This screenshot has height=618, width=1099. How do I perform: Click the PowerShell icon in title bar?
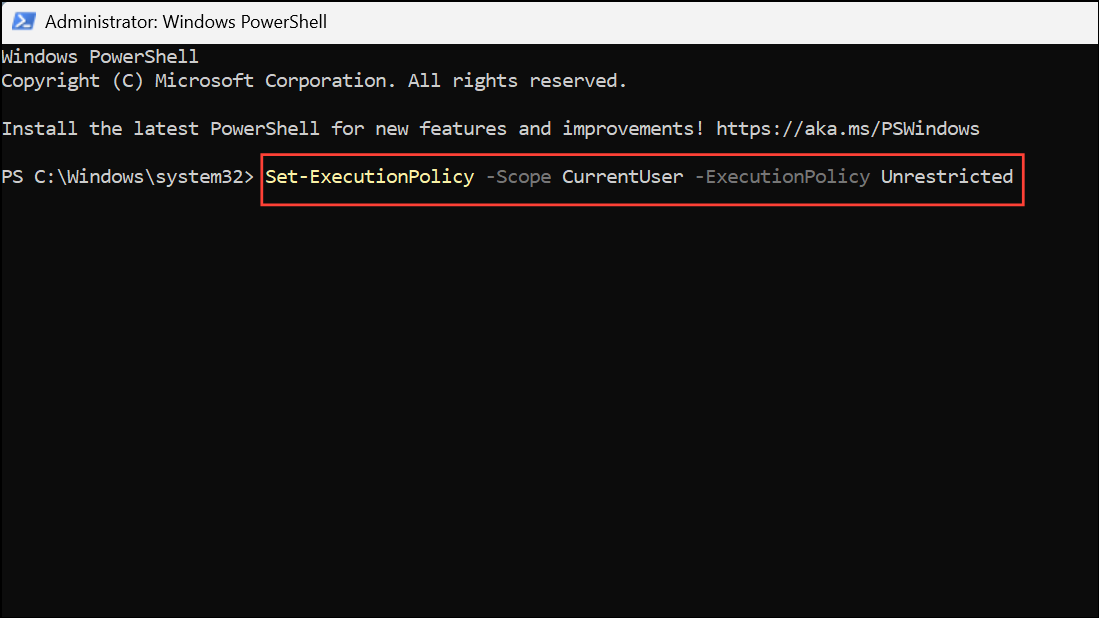click(24, 22)
